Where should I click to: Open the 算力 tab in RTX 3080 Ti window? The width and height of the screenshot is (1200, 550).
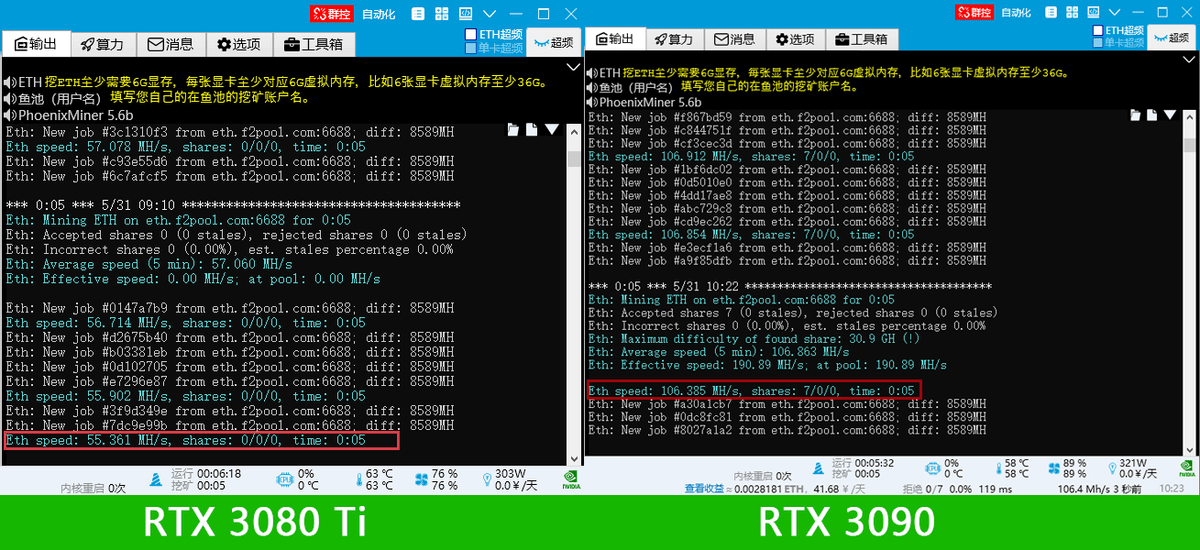103,44
